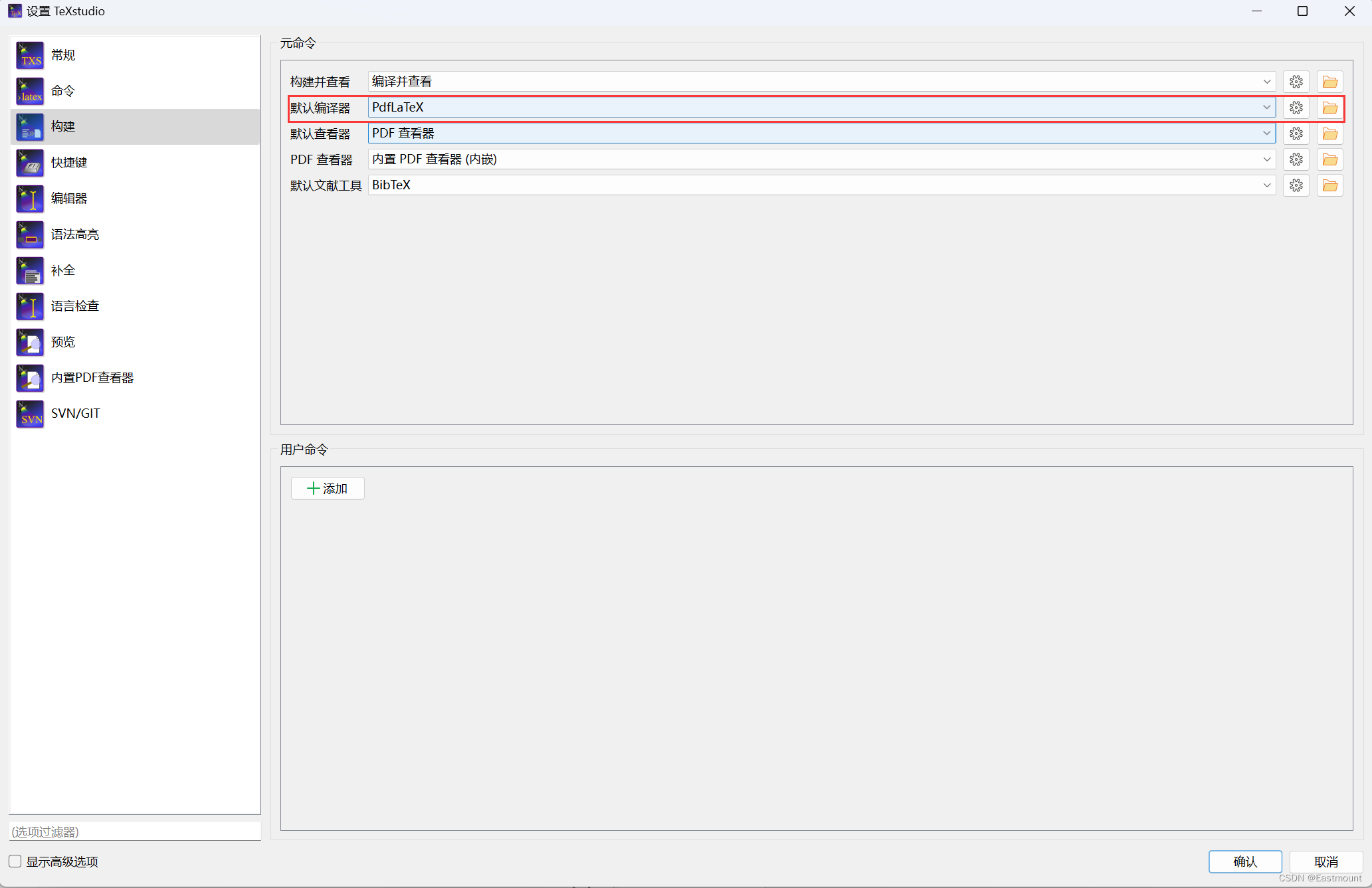
Task: Open the 语法高亮 syntax highlighting icon
Action: coord(30,234)
